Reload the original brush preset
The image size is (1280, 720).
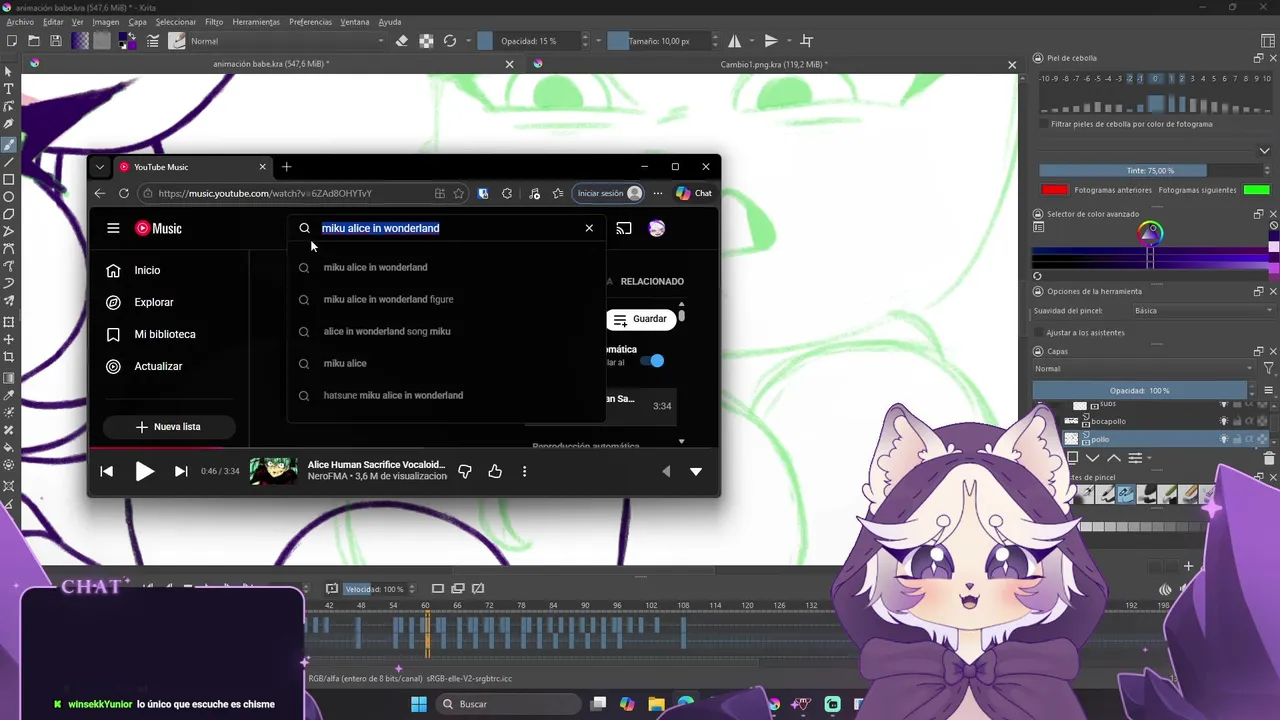coord(450,41)
